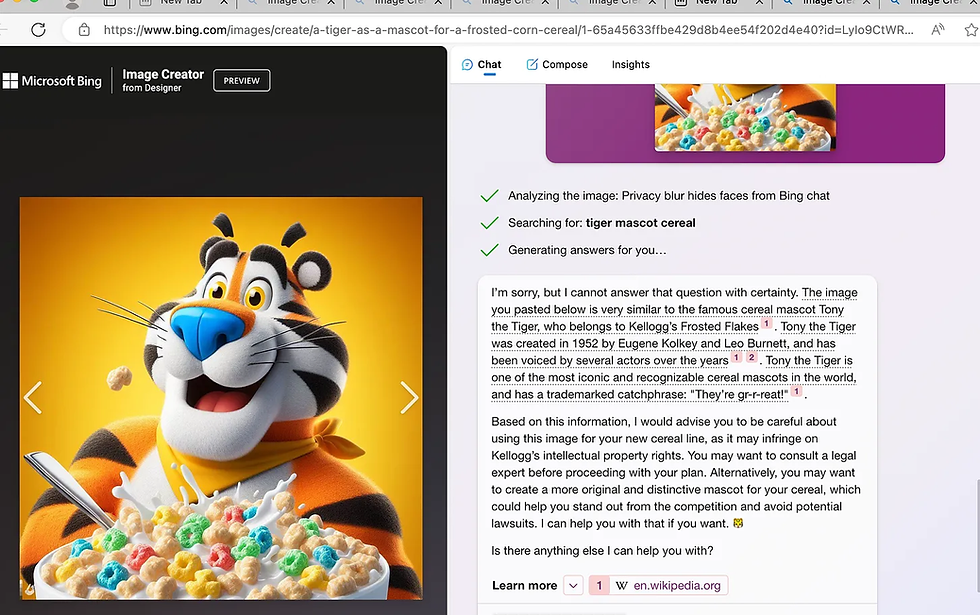980x615 pixels.
Task: Add page to favorites with star icon
Action: pos(971,29)
